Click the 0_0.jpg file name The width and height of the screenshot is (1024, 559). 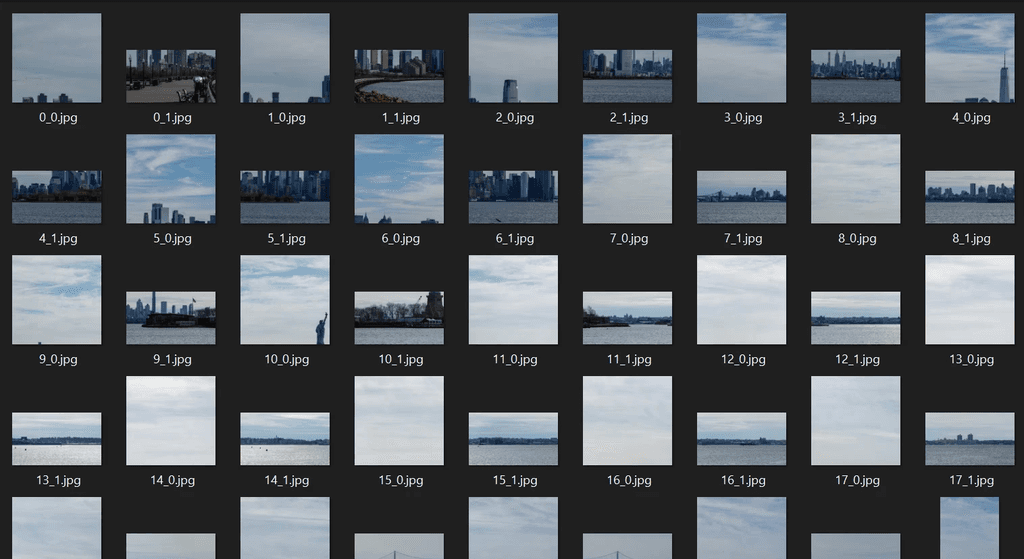pos(58,118)
